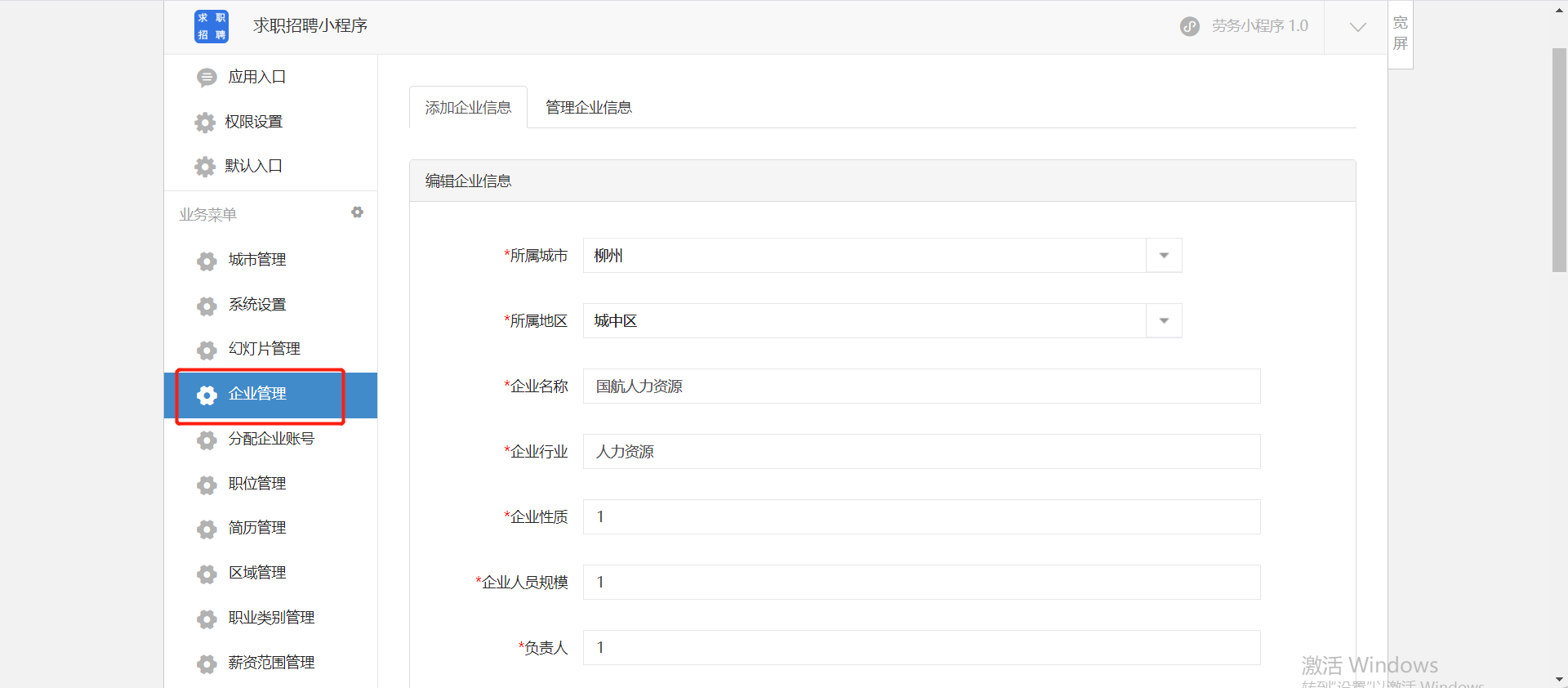Screen dimensions: 1568x688
Task: Go to 薪资范围管理 menu item
Action: click(270, 663)
